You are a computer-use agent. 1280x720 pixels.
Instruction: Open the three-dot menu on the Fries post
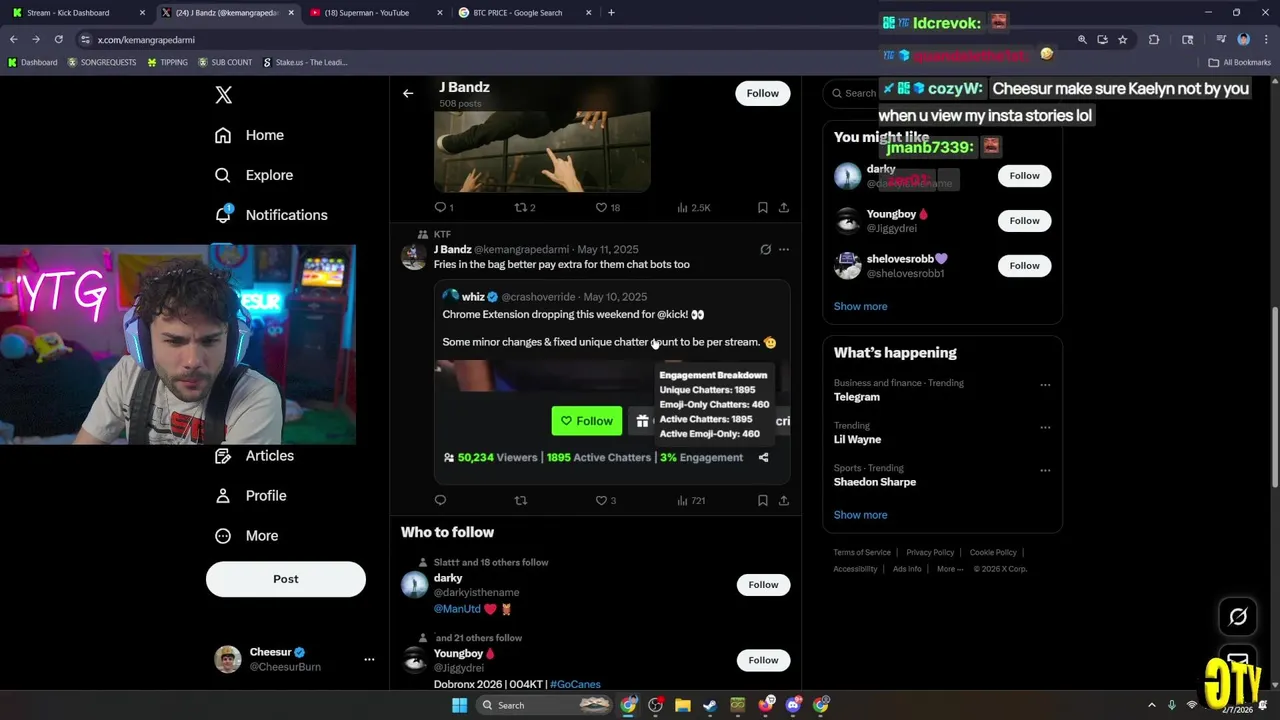click(784, 249)
